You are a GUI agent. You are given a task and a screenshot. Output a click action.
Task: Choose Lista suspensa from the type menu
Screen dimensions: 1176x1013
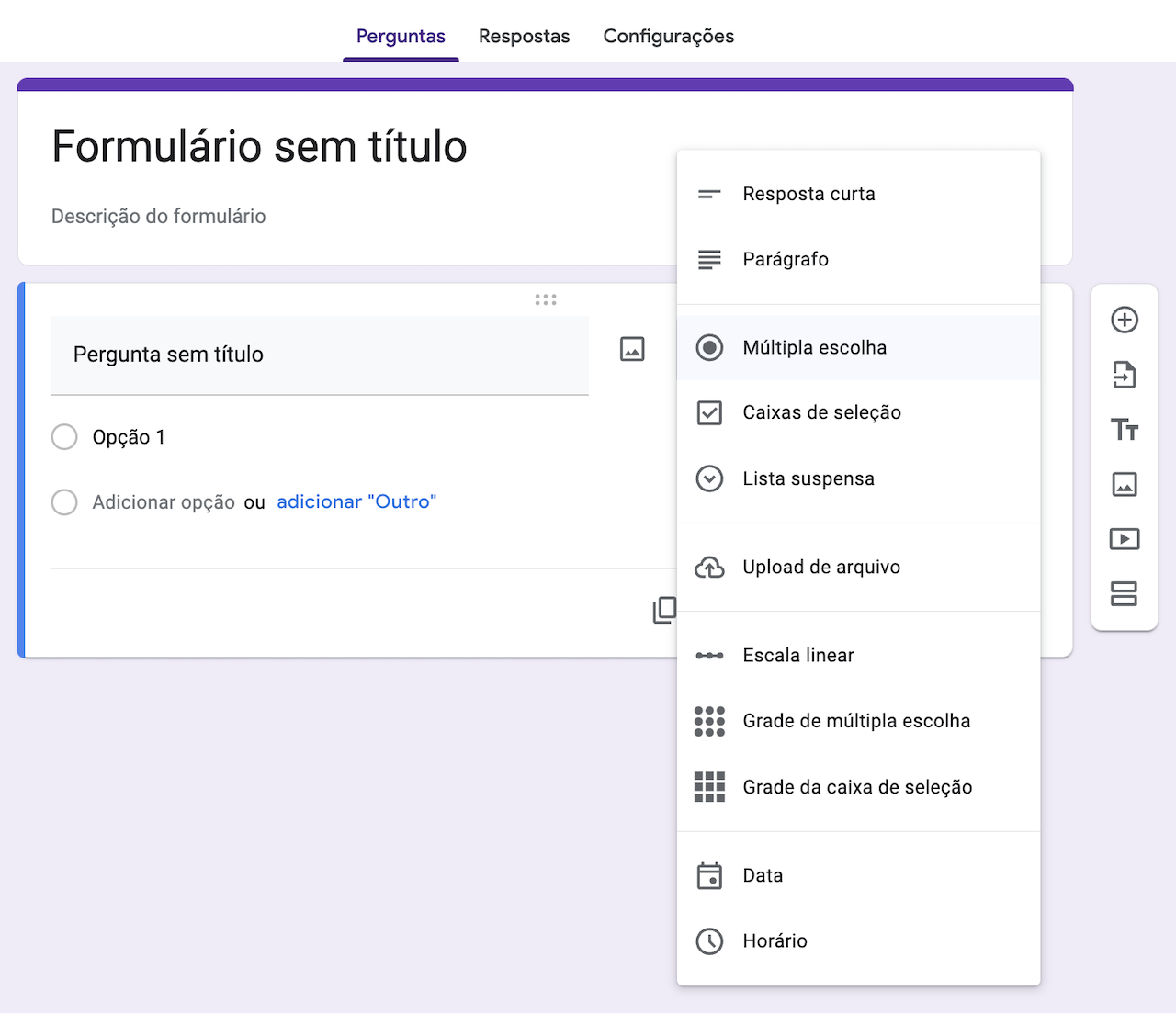(808, 479)
